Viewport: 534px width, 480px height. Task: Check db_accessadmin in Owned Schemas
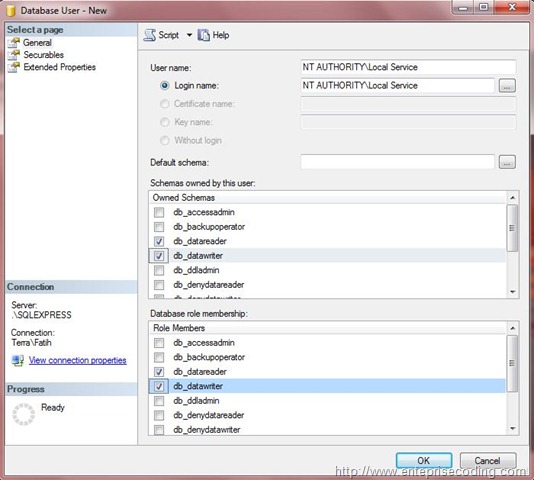pos(159,212)
